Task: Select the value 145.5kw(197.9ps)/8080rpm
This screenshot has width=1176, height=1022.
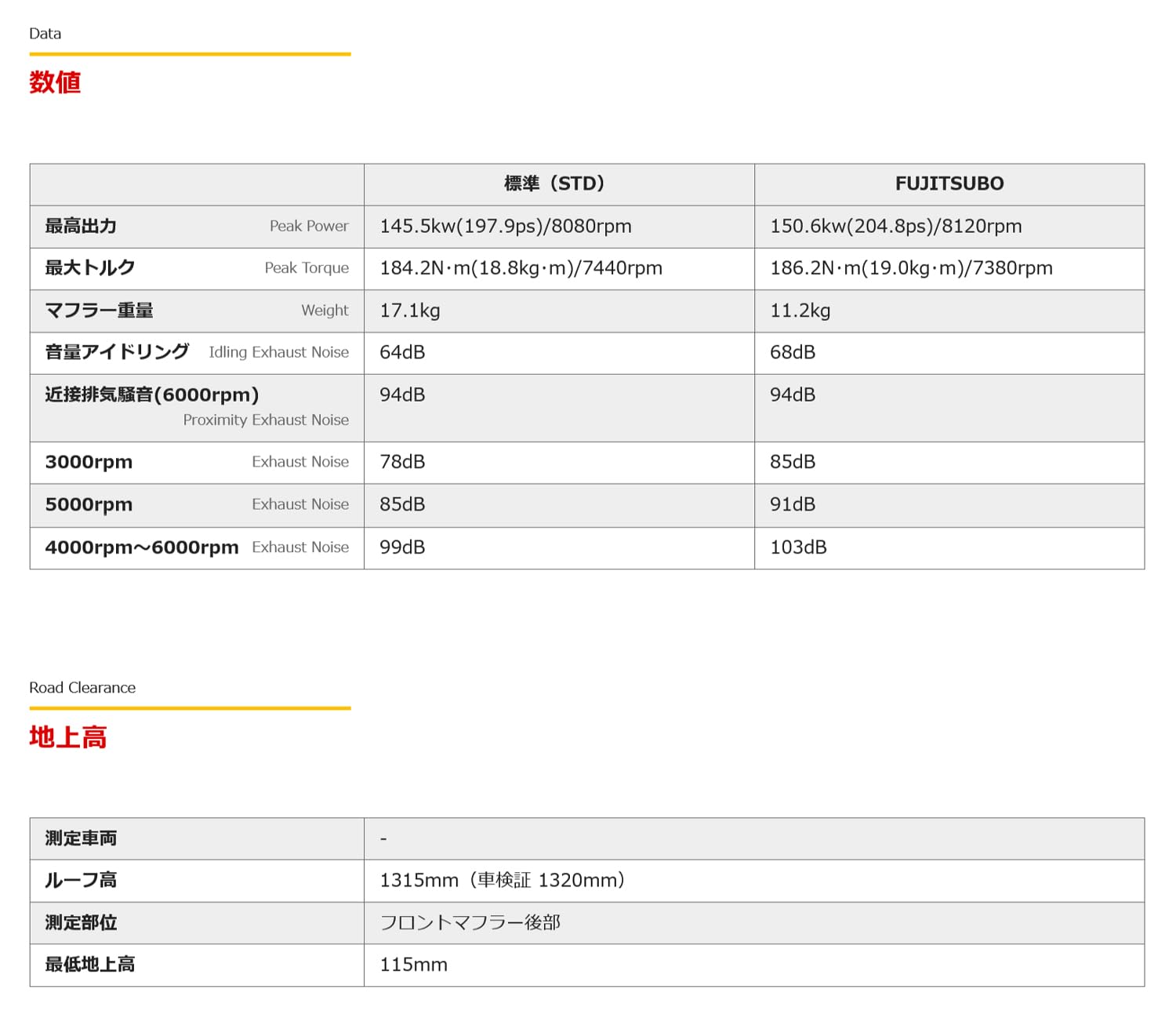Action: click(x=506, y=226)
